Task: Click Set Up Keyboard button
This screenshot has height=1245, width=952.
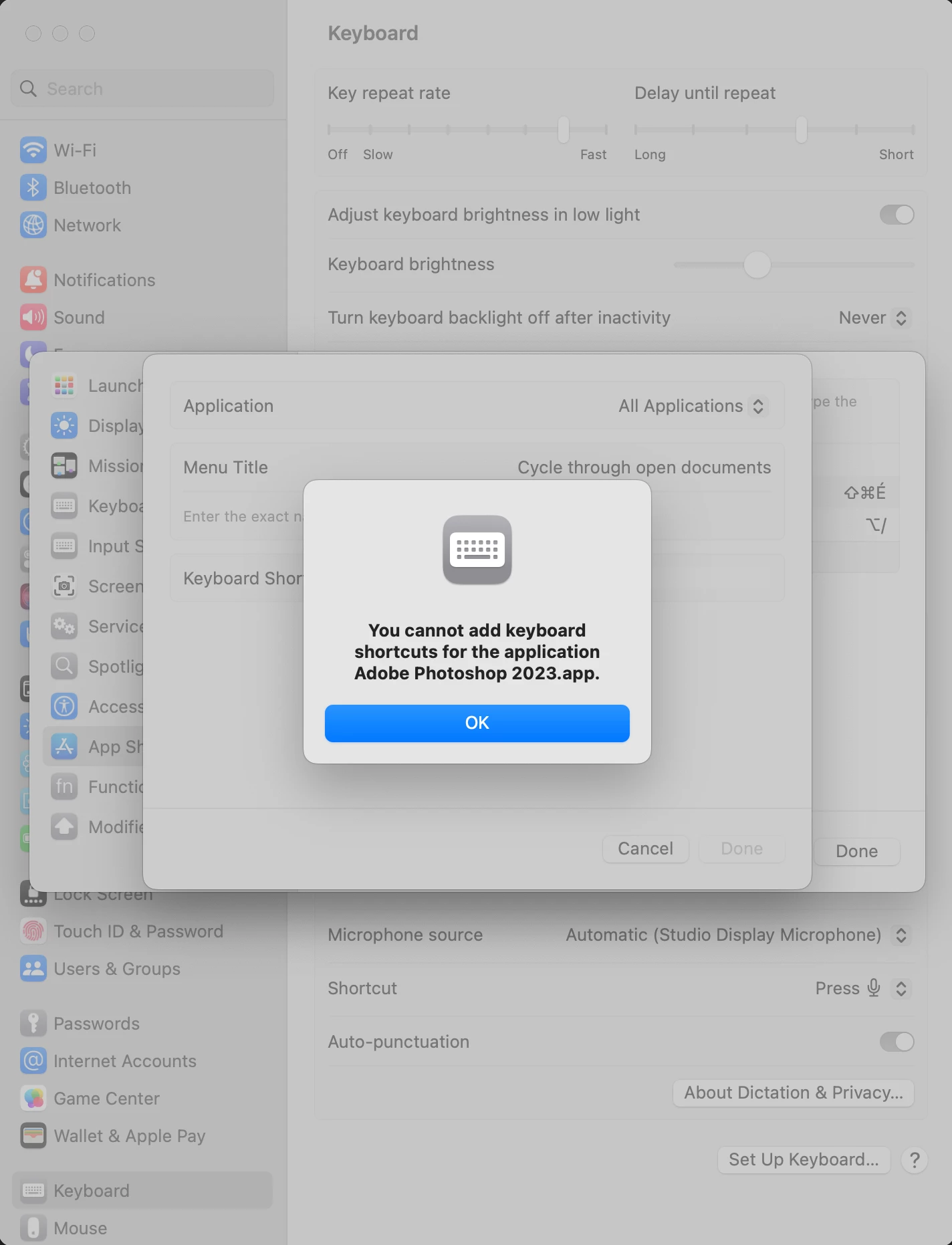Action: pyautogui.click(x=804, y=1160)
